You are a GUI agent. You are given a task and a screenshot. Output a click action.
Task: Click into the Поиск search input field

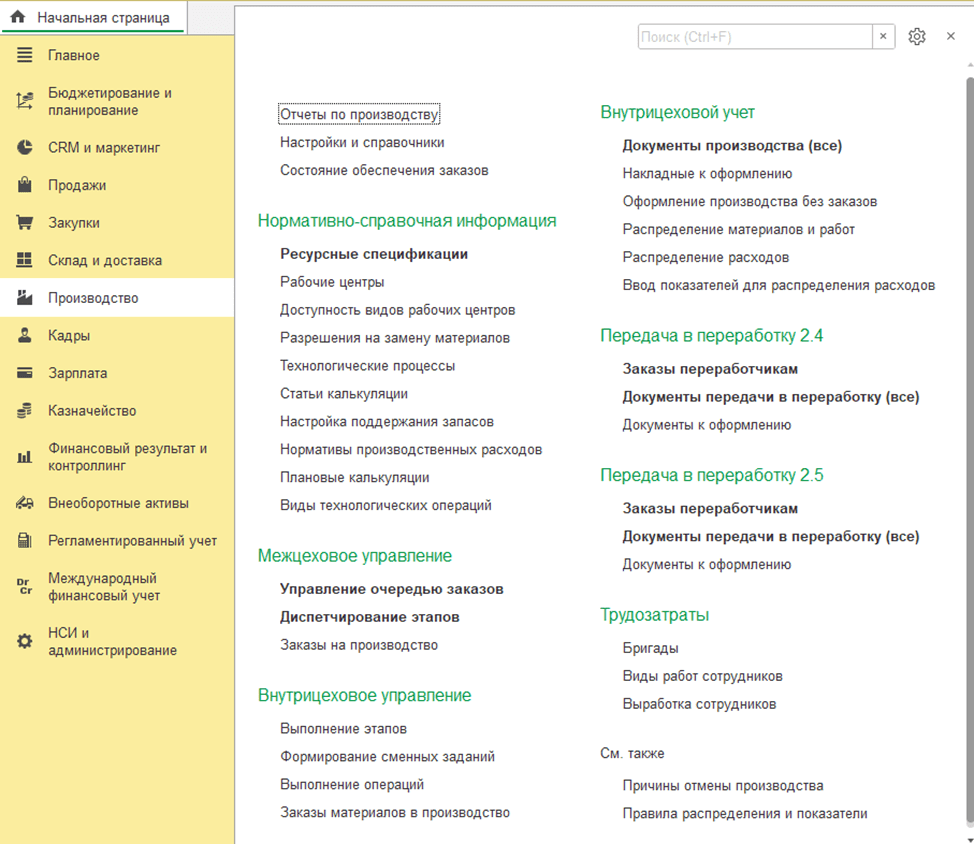[754, 37]
